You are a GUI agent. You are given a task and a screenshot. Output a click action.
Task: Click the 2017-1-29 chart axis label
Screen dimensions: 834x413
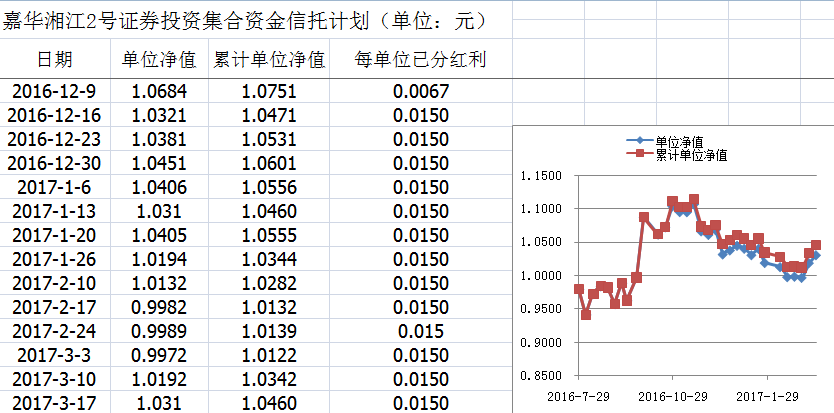767,397
